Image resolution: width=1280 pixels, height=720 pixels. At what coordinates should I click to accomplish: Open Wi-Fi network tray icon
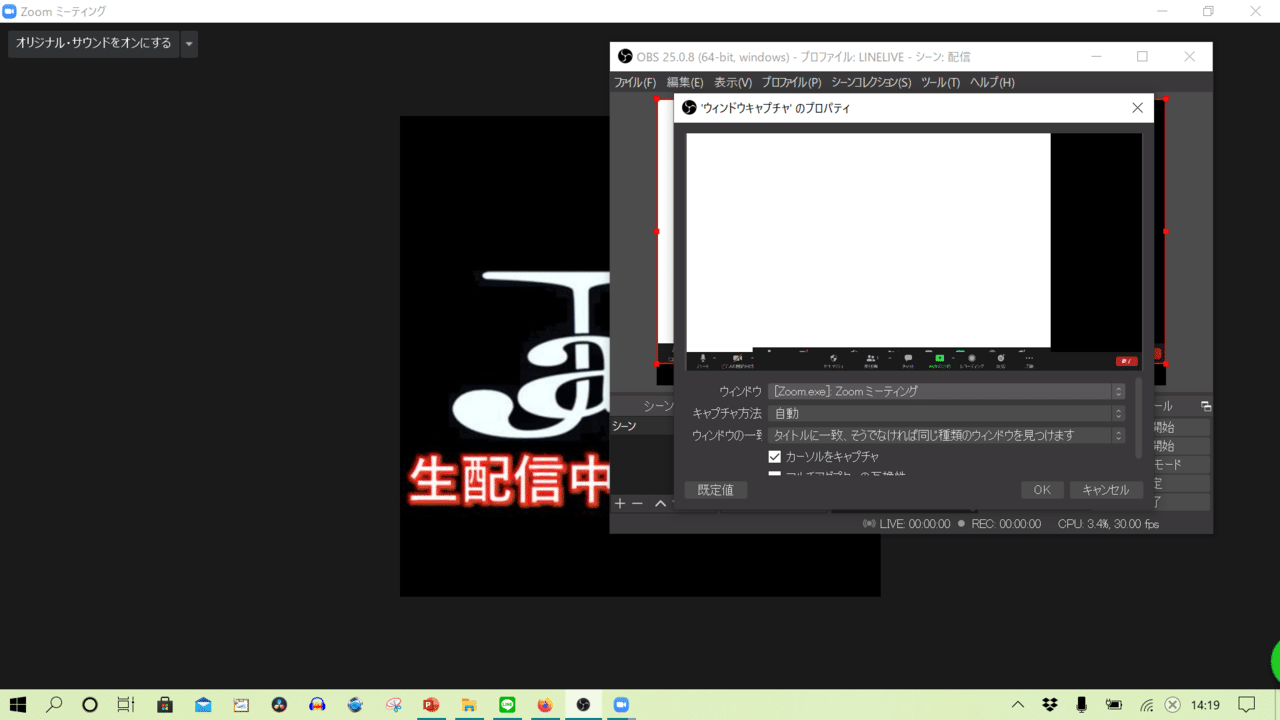tap(1146, 705)
